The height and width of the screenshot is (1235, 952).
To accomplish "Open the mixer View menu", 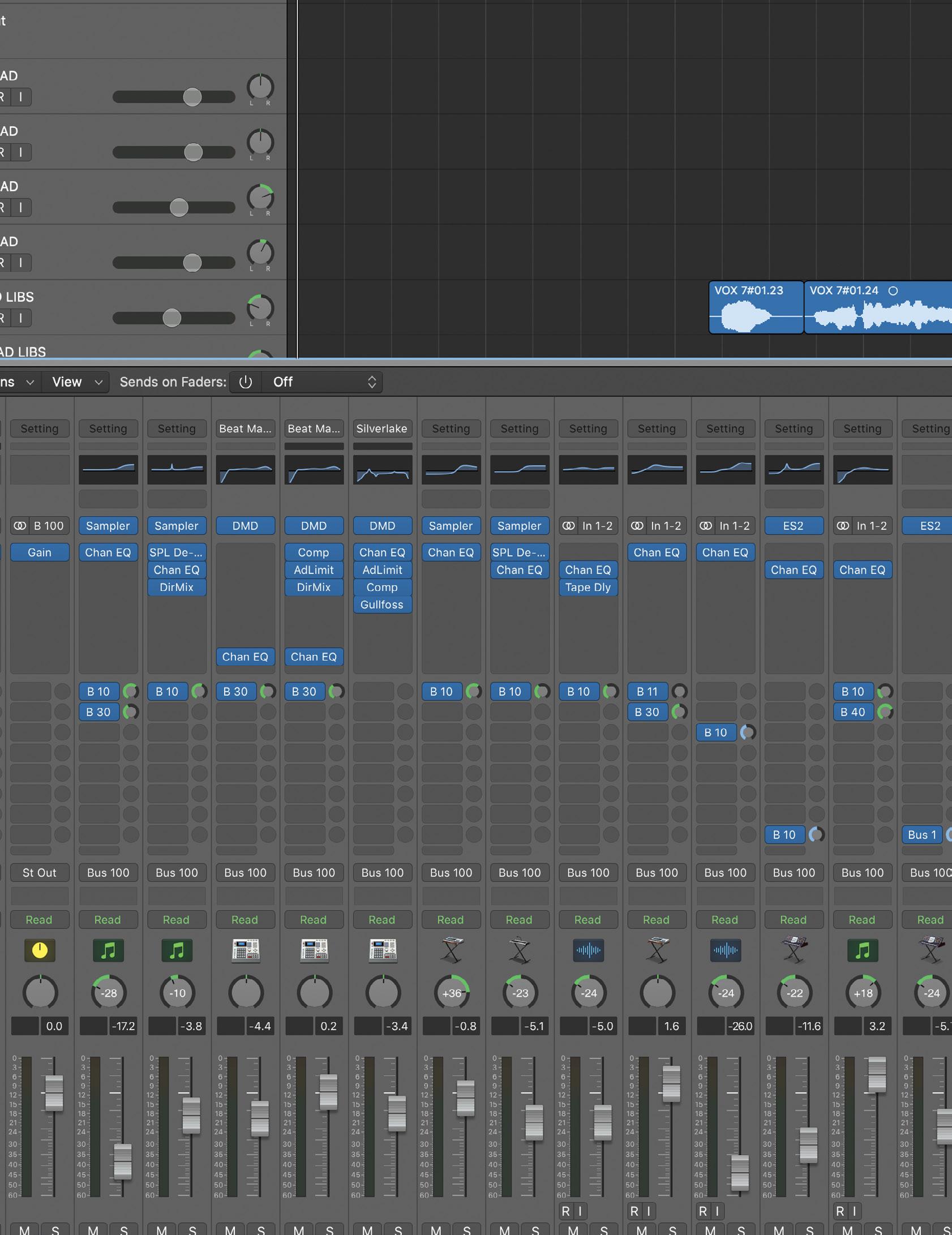I will [76, 382].
